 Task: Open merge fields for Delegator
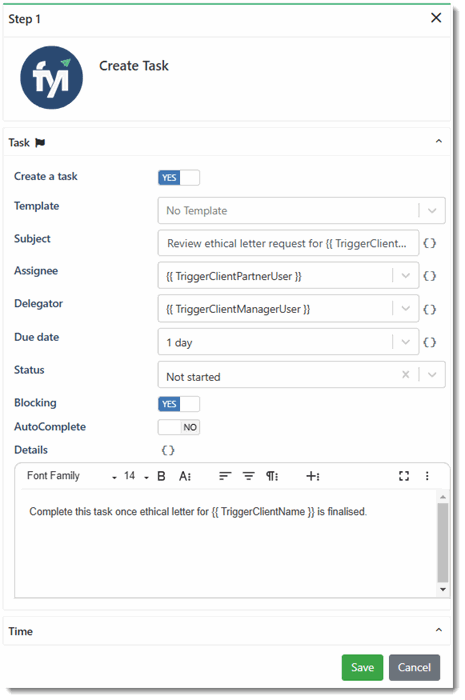429,309
